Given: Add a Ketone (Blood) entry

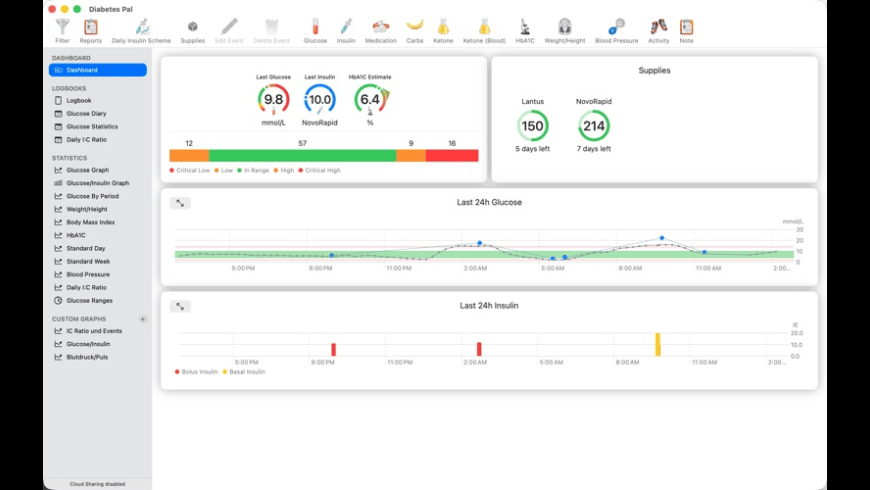Looking at the screenshot, I should tap(484, 31).
